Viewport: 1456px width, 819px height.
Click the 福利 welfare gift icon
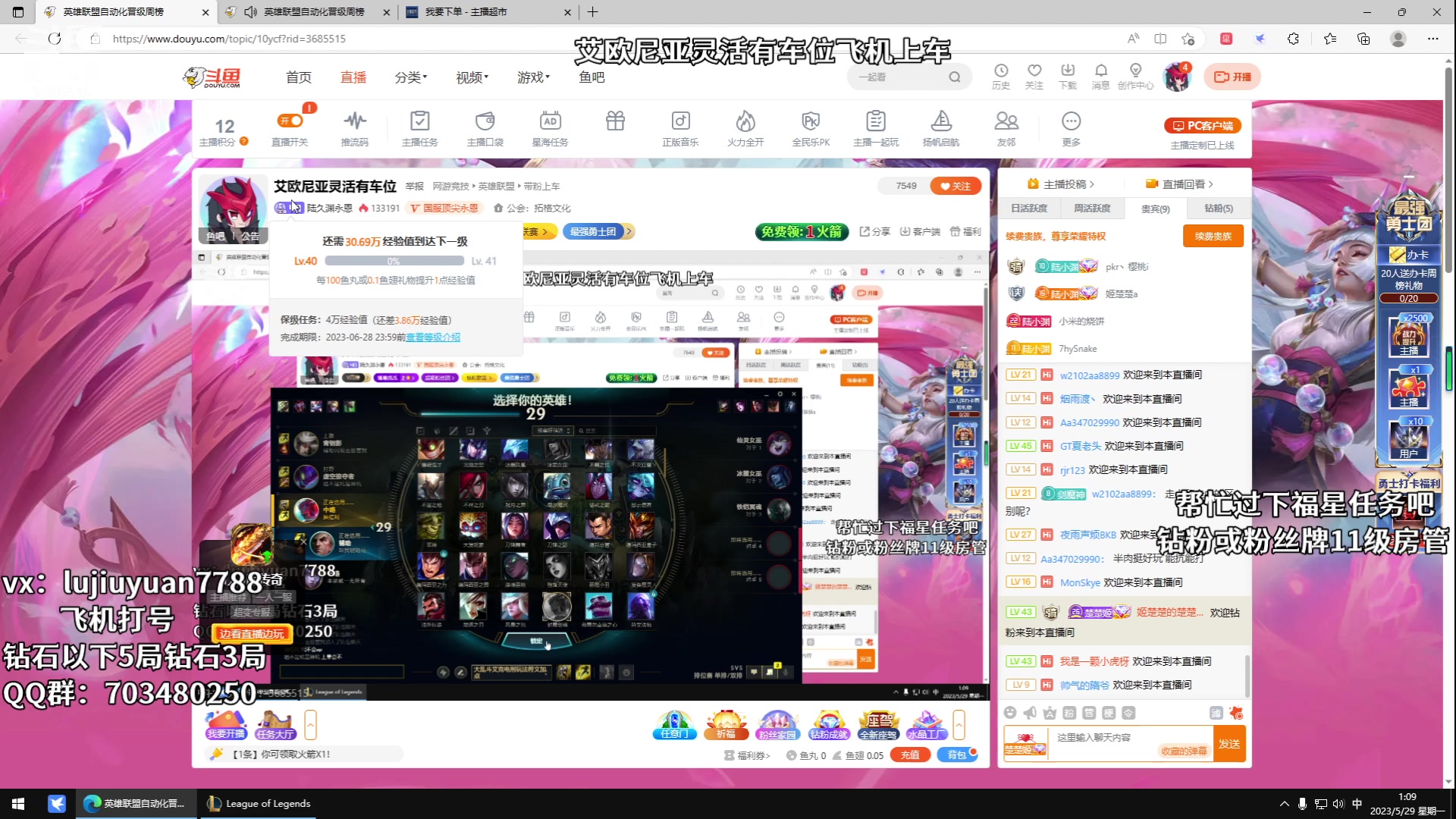(965, 231)
